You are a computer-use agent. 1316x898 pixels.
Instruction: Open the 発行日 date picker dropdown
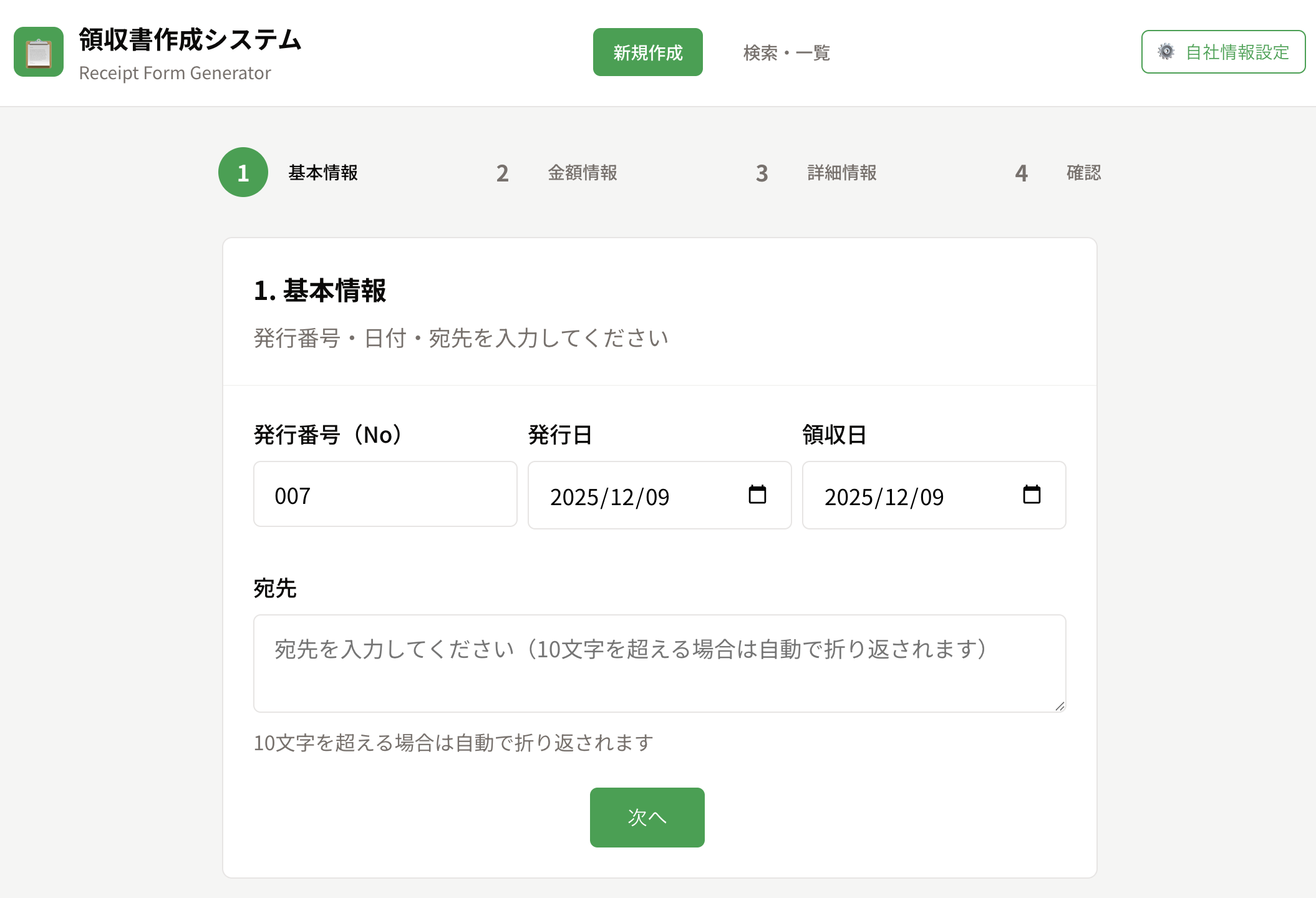point(757,495)
